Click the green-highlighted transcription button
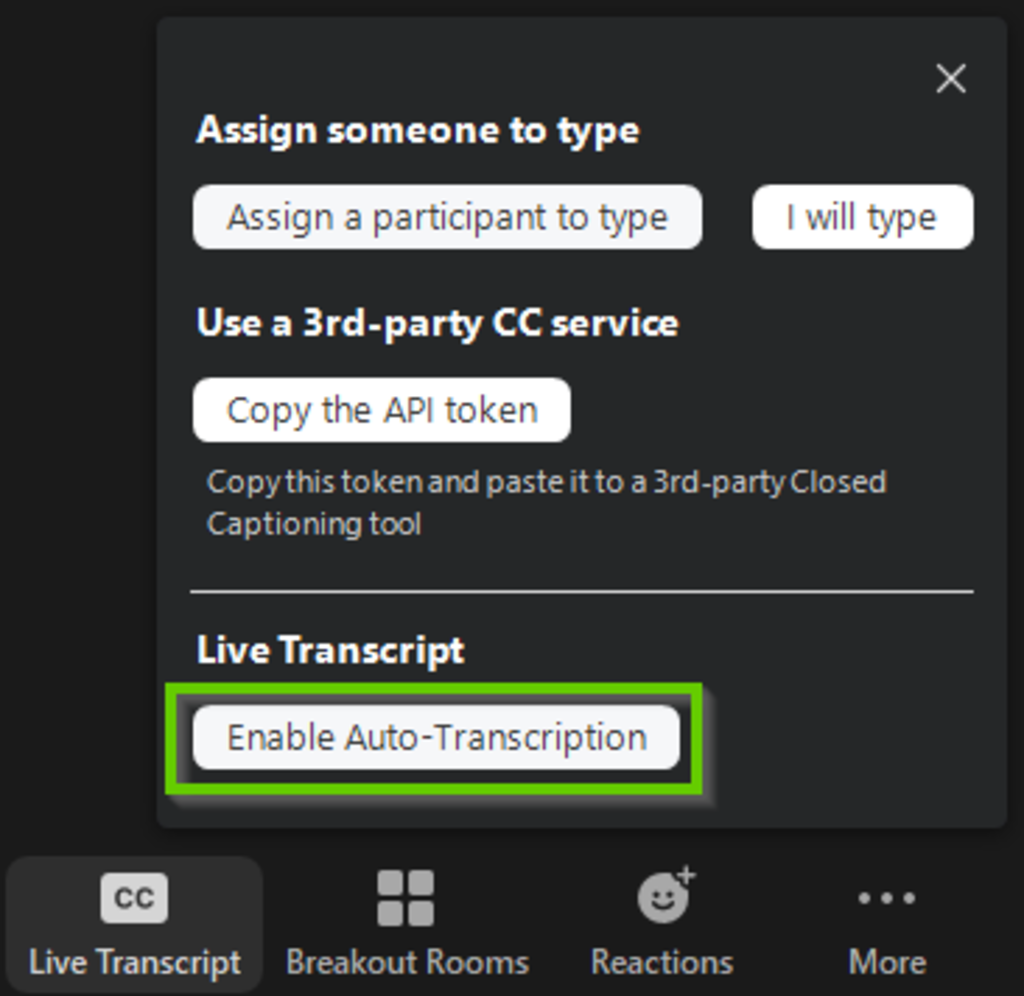Image resolution: width=1024 pixels, height=996 pixels. [x=437, y=737]
